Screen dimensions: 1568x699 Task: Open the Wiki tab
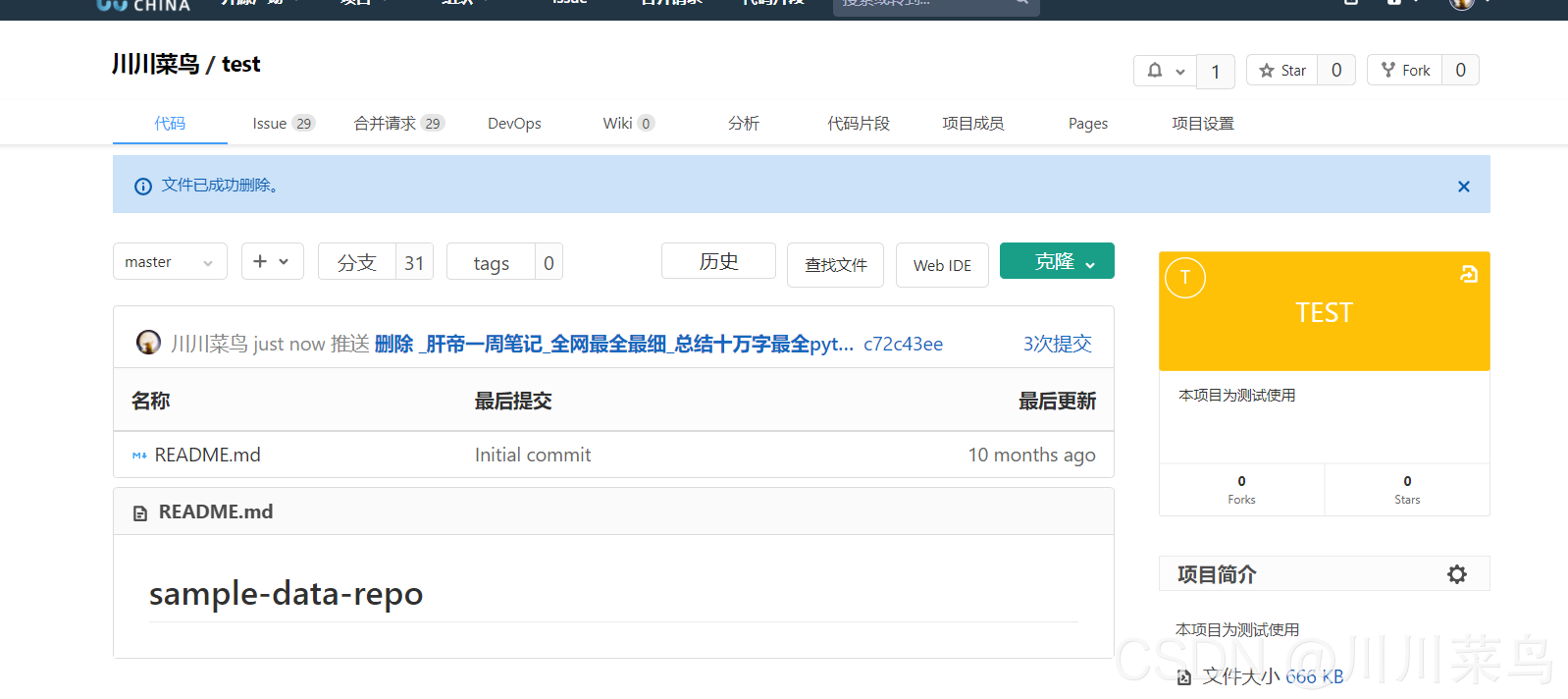[627, 124]
